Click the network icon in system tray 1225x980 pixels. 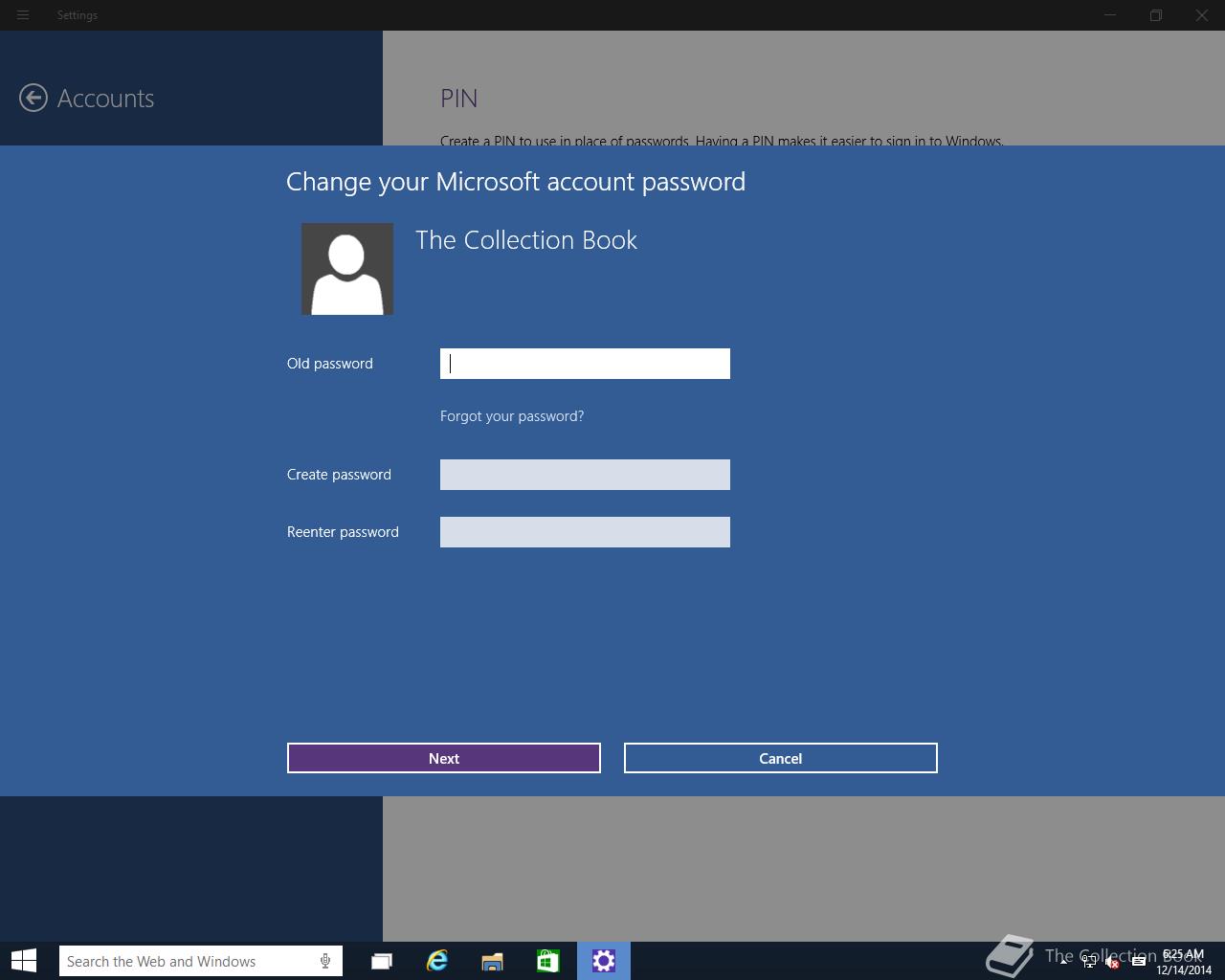(x=1089, y=962)
